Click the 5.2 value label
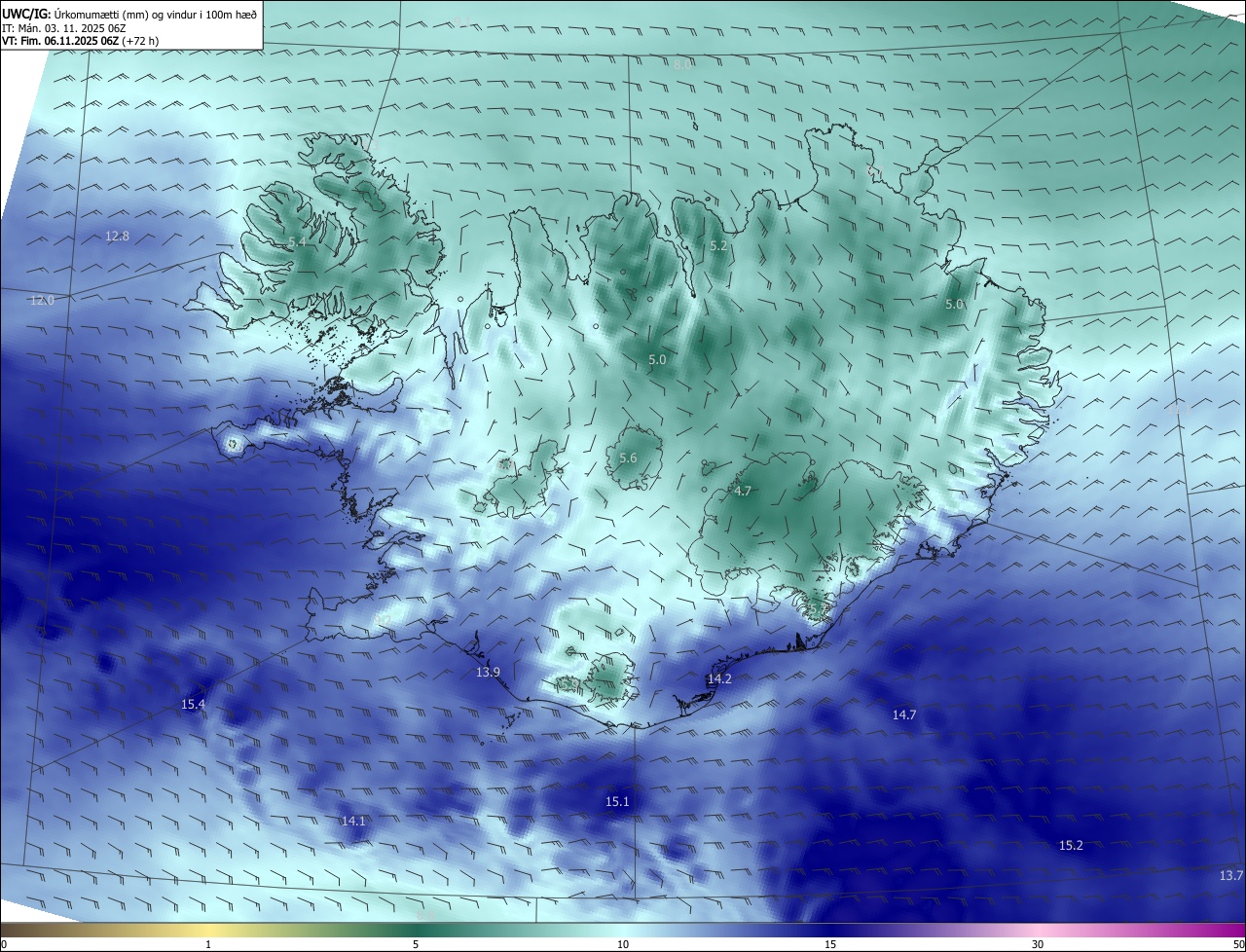 (718, 246)
